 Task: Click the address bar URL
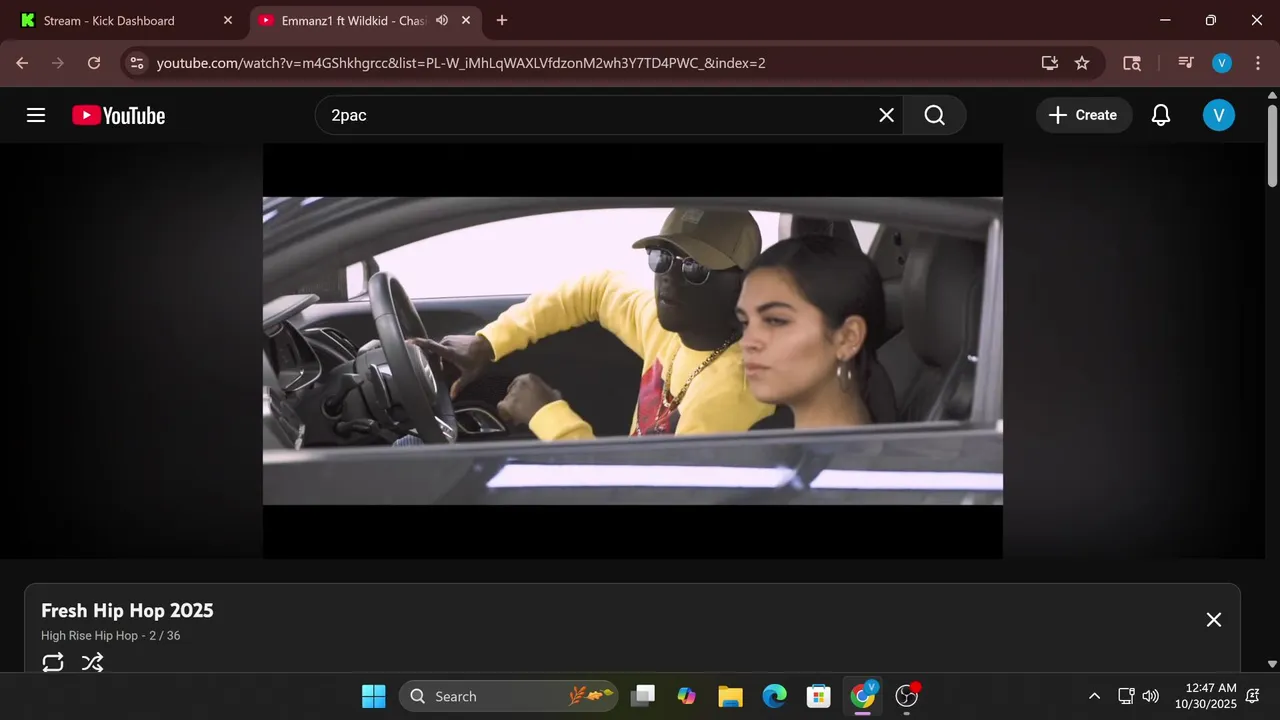tap(461, 63)
